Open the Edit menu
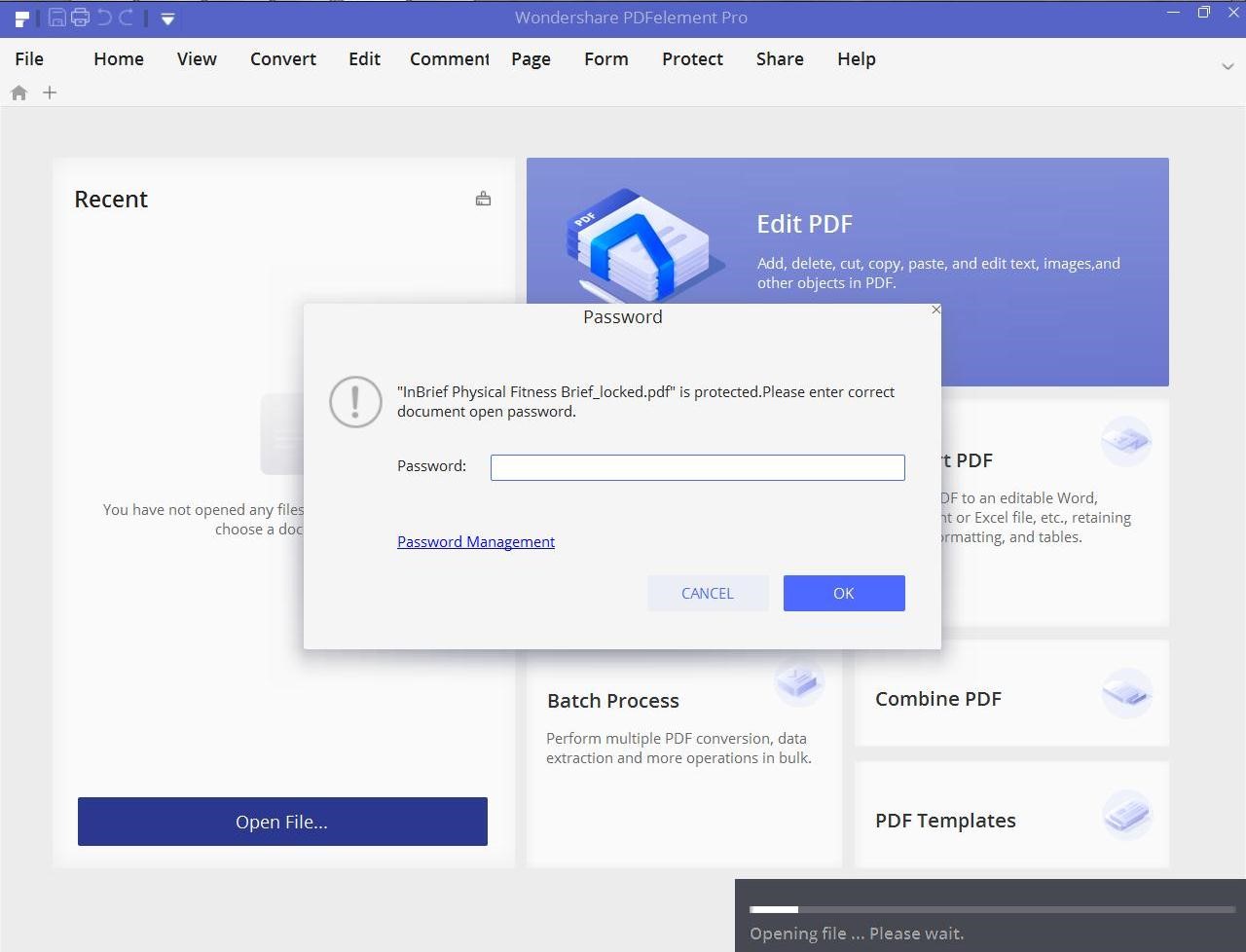The height and width of the screenshot is (952, 1246). pyautogui.click(x=365, y=58)
